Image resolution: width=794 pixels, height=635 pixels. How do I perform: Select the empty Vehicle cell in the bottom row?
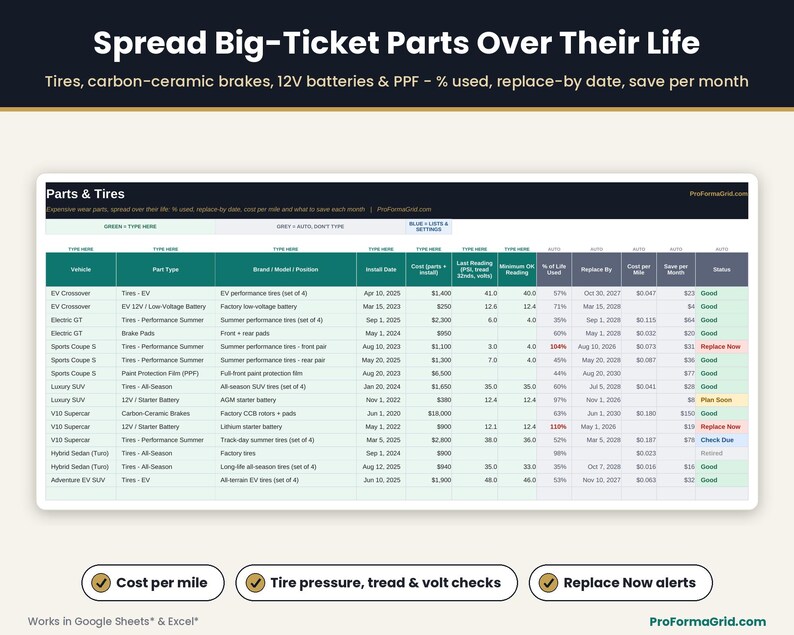click(81, 493)
